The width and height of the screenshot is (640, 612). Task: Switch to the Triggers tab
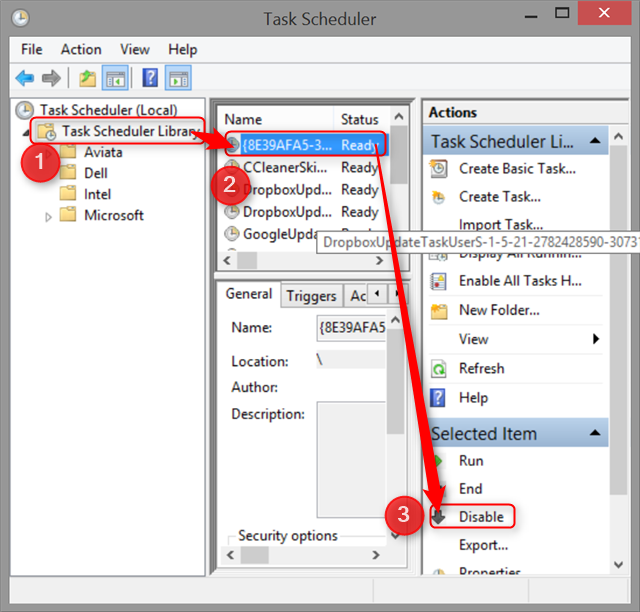pyautogui.click(x=311, y=295)
